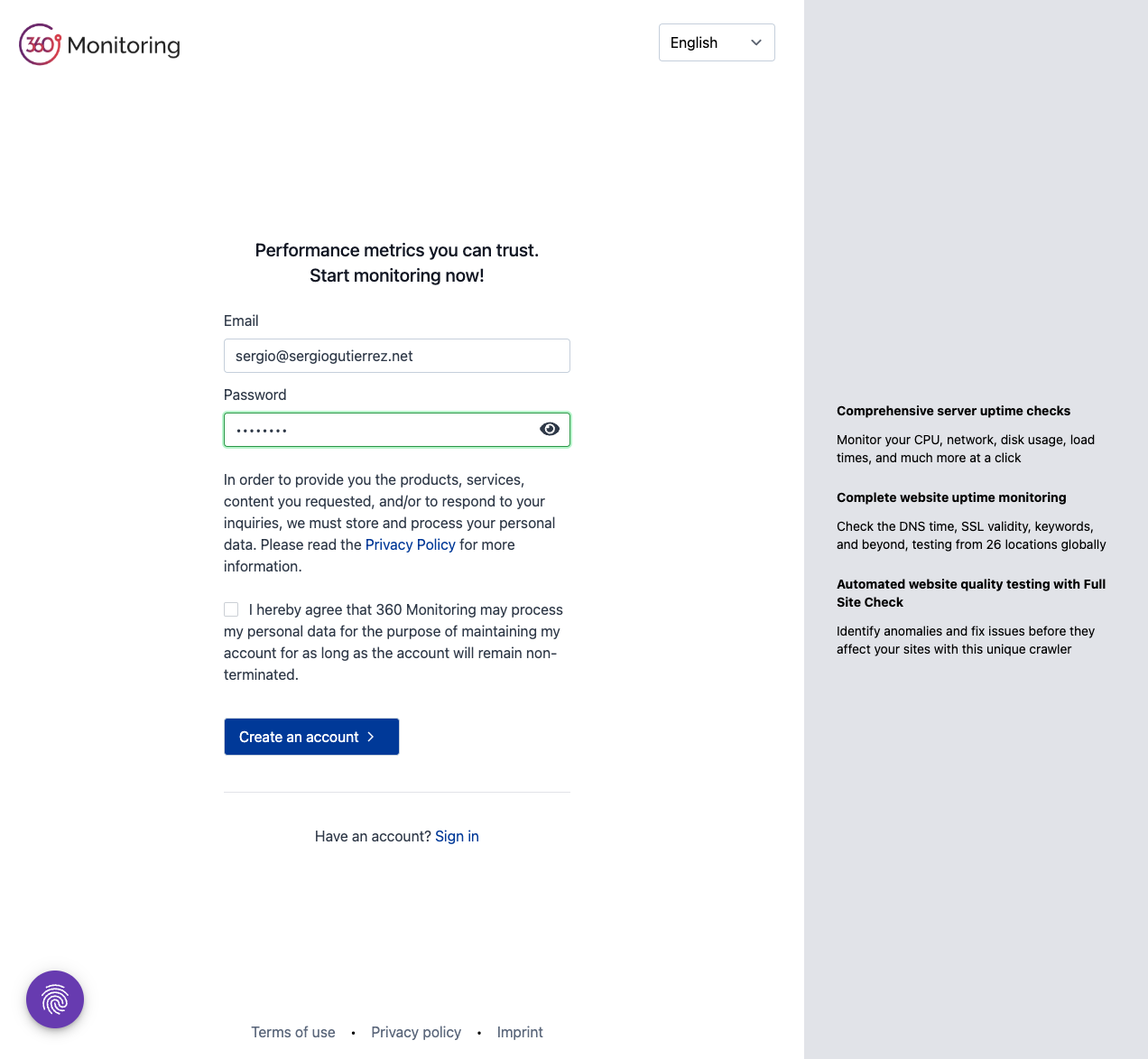Click into the Password field

coord(379,430)
